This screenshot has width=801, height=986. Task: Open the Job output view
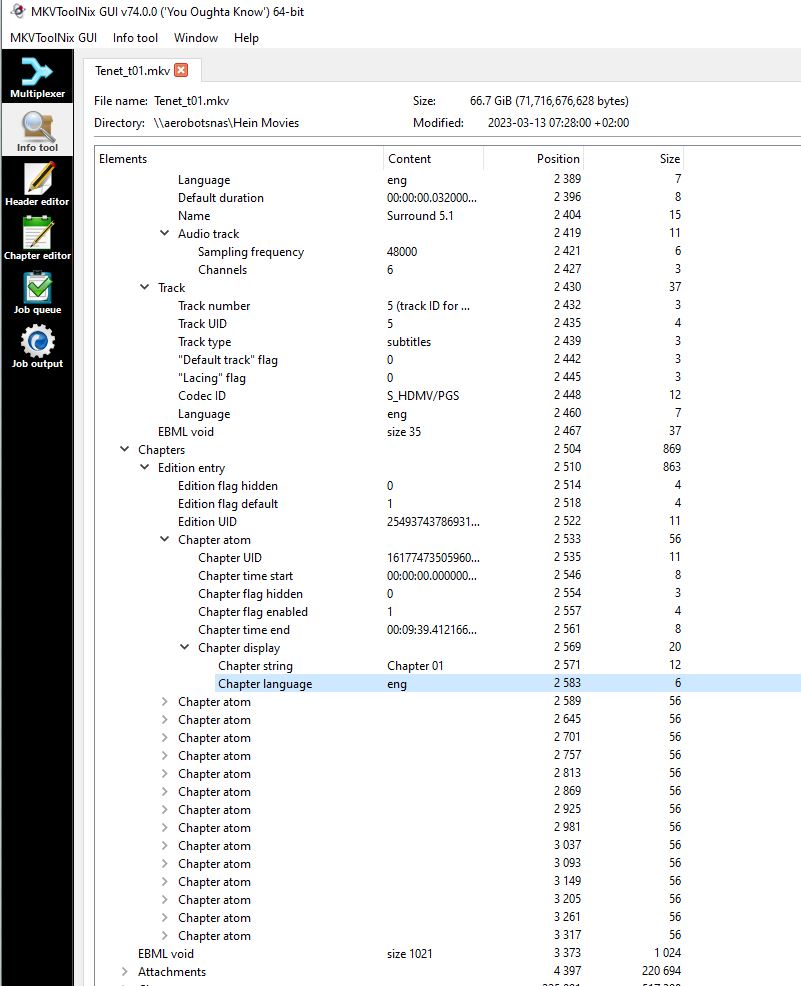coord(37,346)
